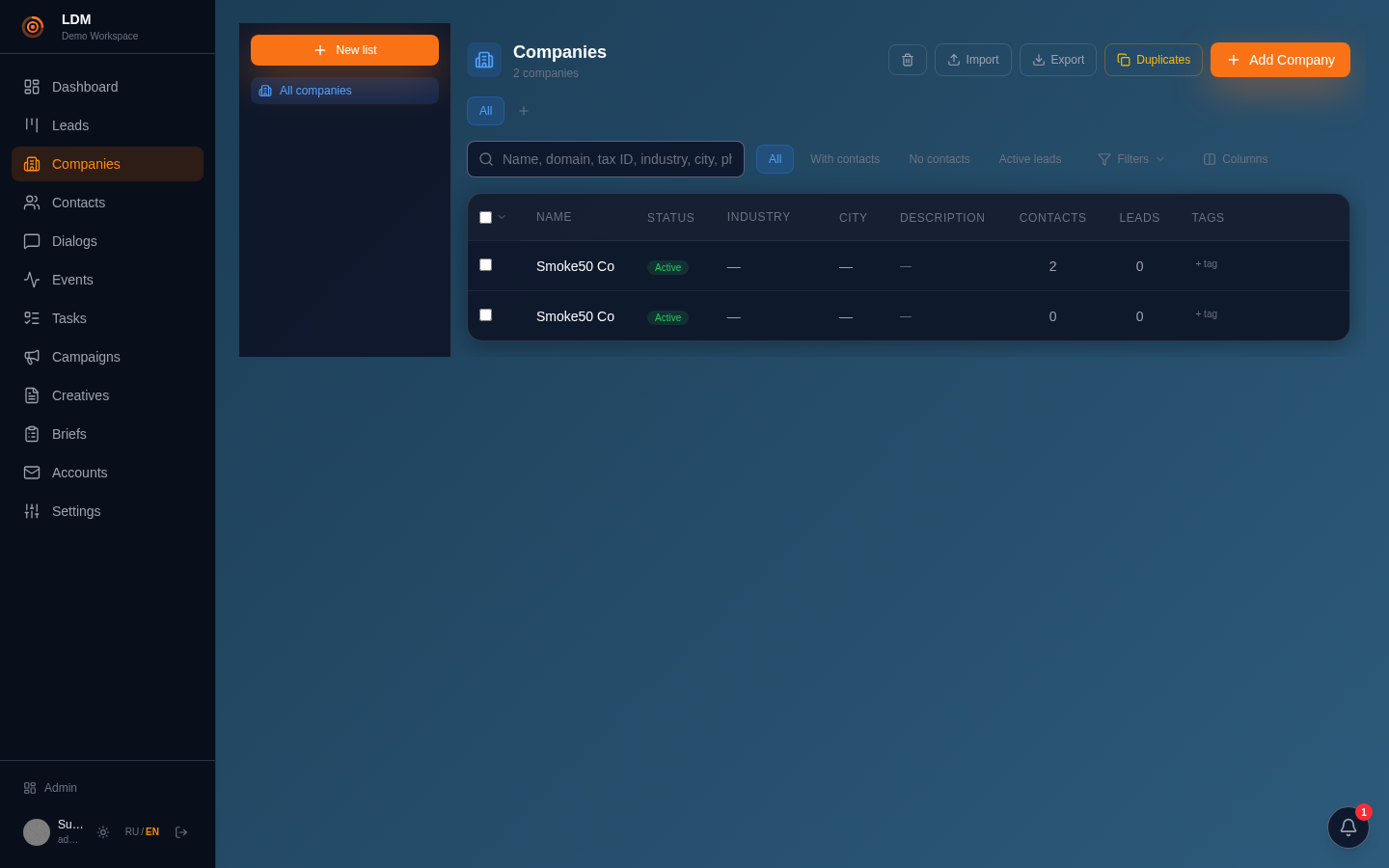Open the Events section
Screen dimensions: 1389x868
point(107,280)
